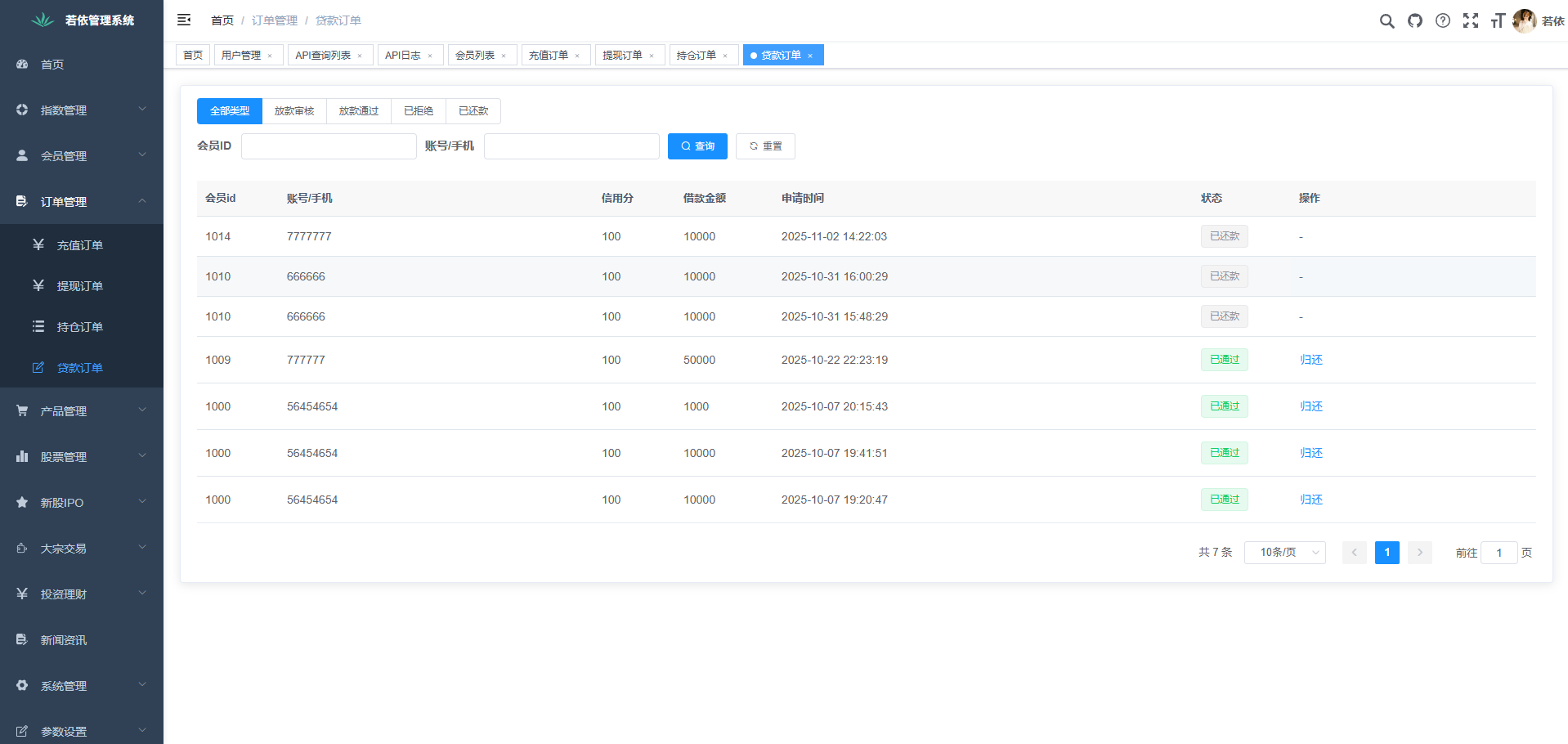Click the 会员ID input field
1568x744 pixels.
click(x=329, y=146)
